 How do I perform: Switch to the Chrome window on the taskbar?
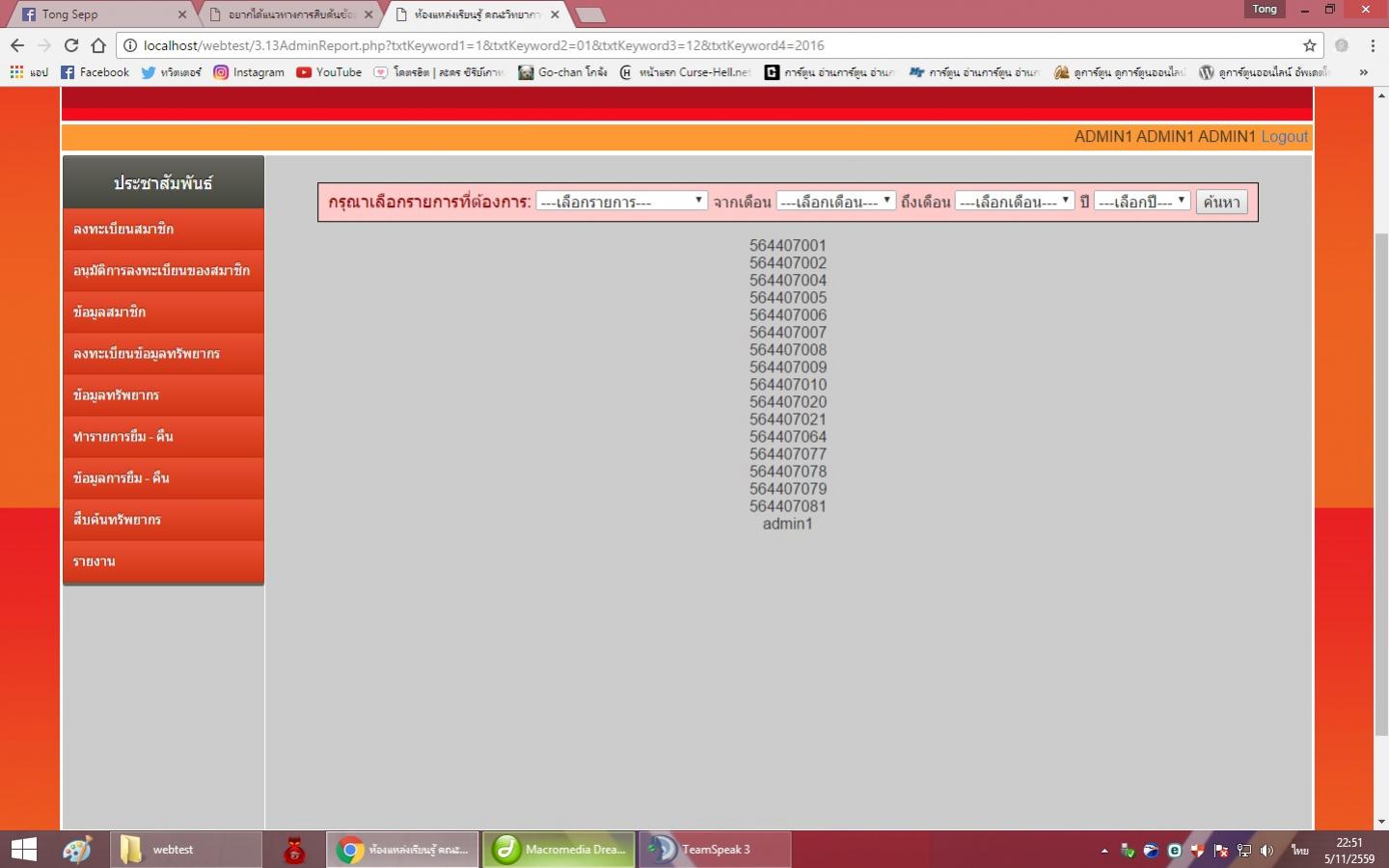coord(402,850)
